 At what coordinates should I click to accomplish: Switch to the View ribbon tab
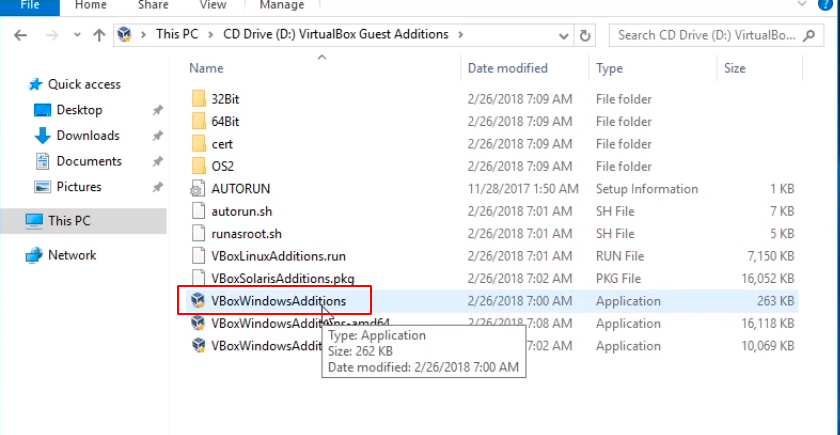[213, 5]
